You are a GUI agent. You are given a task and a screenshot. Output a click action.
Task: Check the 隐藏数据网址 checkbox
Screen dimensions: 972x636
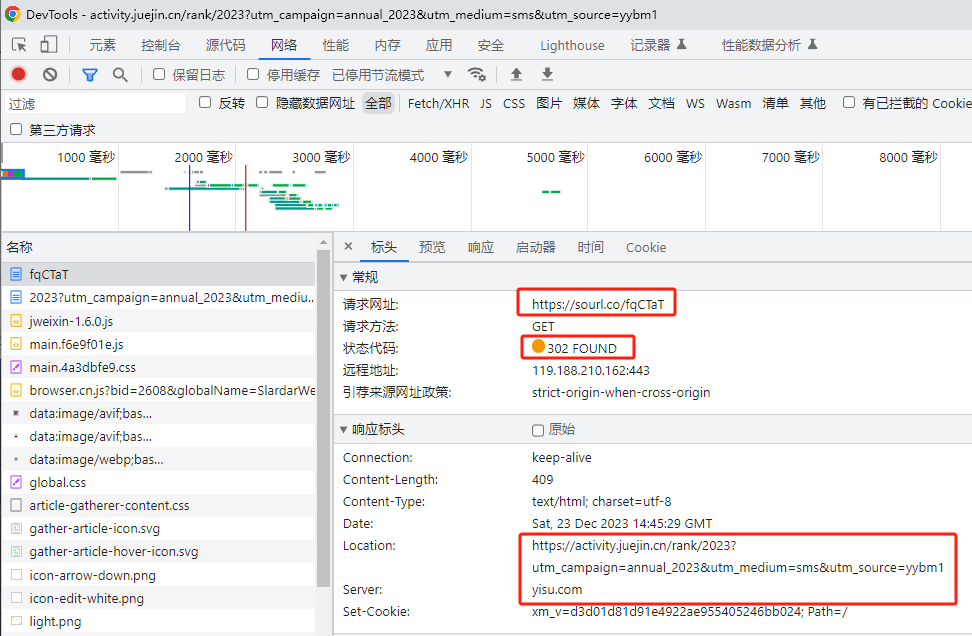[x=262, y=102]
